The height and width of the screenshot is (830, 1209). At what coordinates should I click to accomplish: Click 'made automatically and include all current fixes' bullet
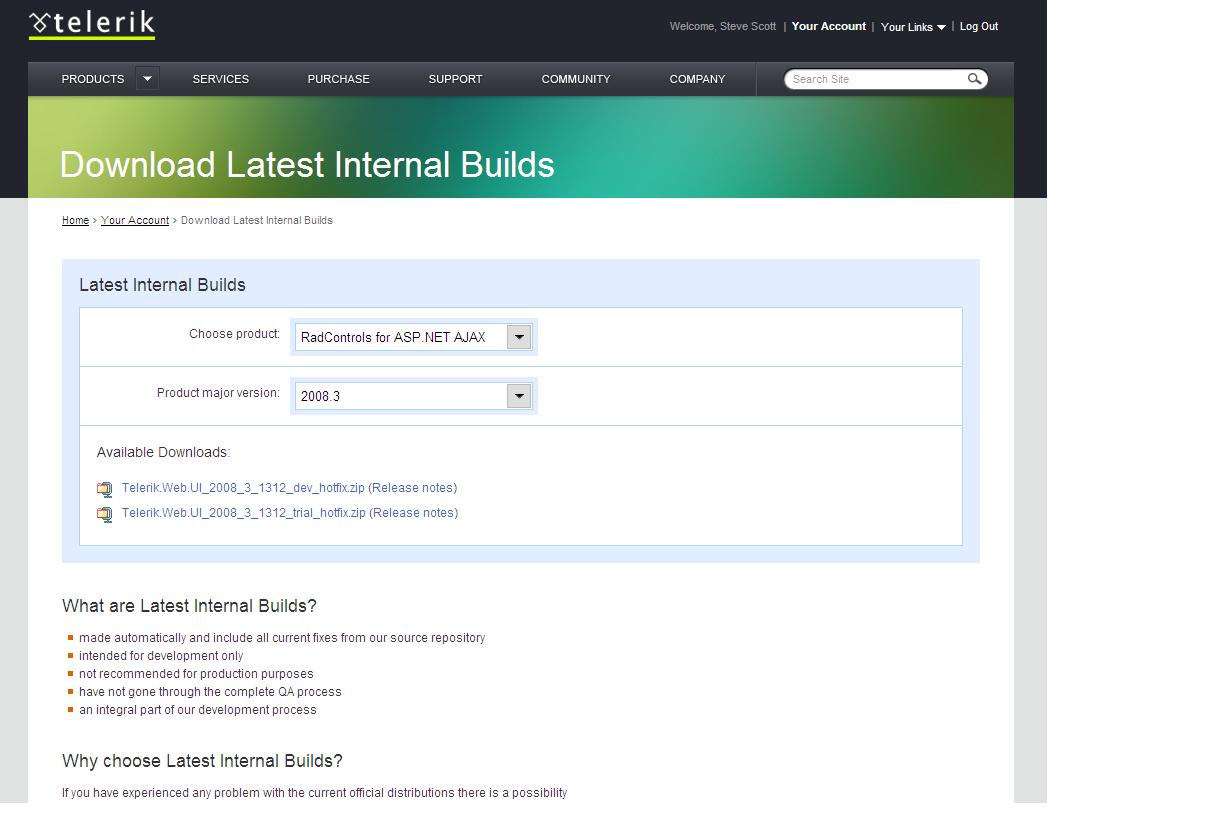[282, 638]
